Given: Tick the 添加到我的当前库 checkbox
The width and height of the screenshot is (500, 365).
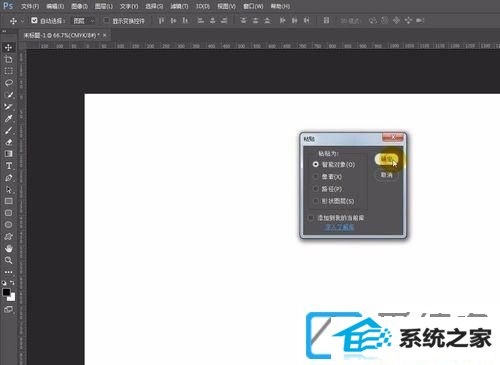Looking at the screenshot, I should tap(311, 218).
